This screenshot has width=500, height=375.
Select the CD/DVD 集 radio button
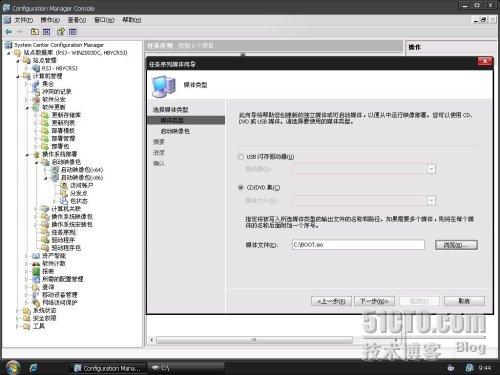pos(240,188)
